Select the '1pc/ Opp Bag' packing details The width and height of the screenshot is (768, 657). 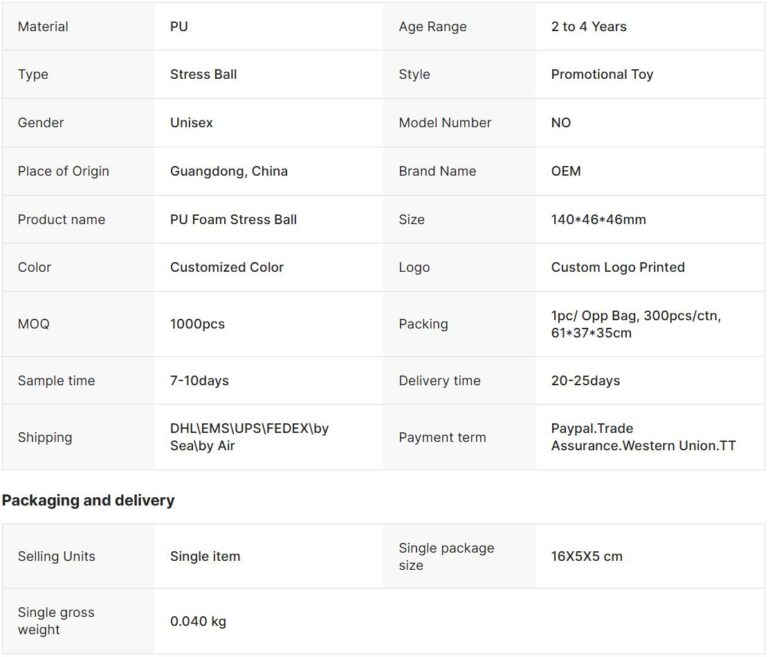(636, 324)
